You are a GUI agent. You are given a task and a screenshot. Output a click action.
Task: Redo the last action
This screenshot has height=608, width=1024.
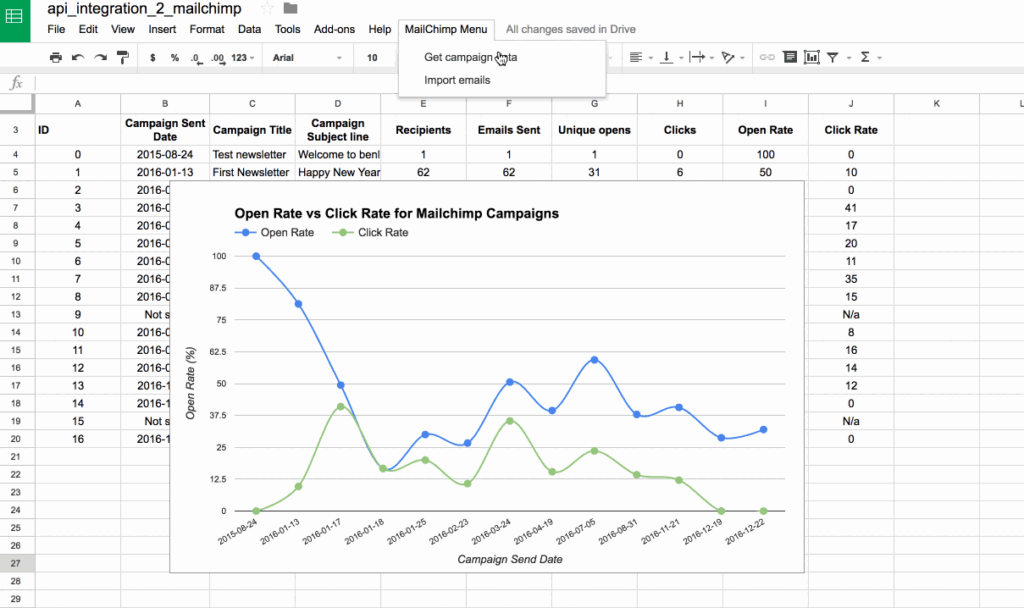100,57
